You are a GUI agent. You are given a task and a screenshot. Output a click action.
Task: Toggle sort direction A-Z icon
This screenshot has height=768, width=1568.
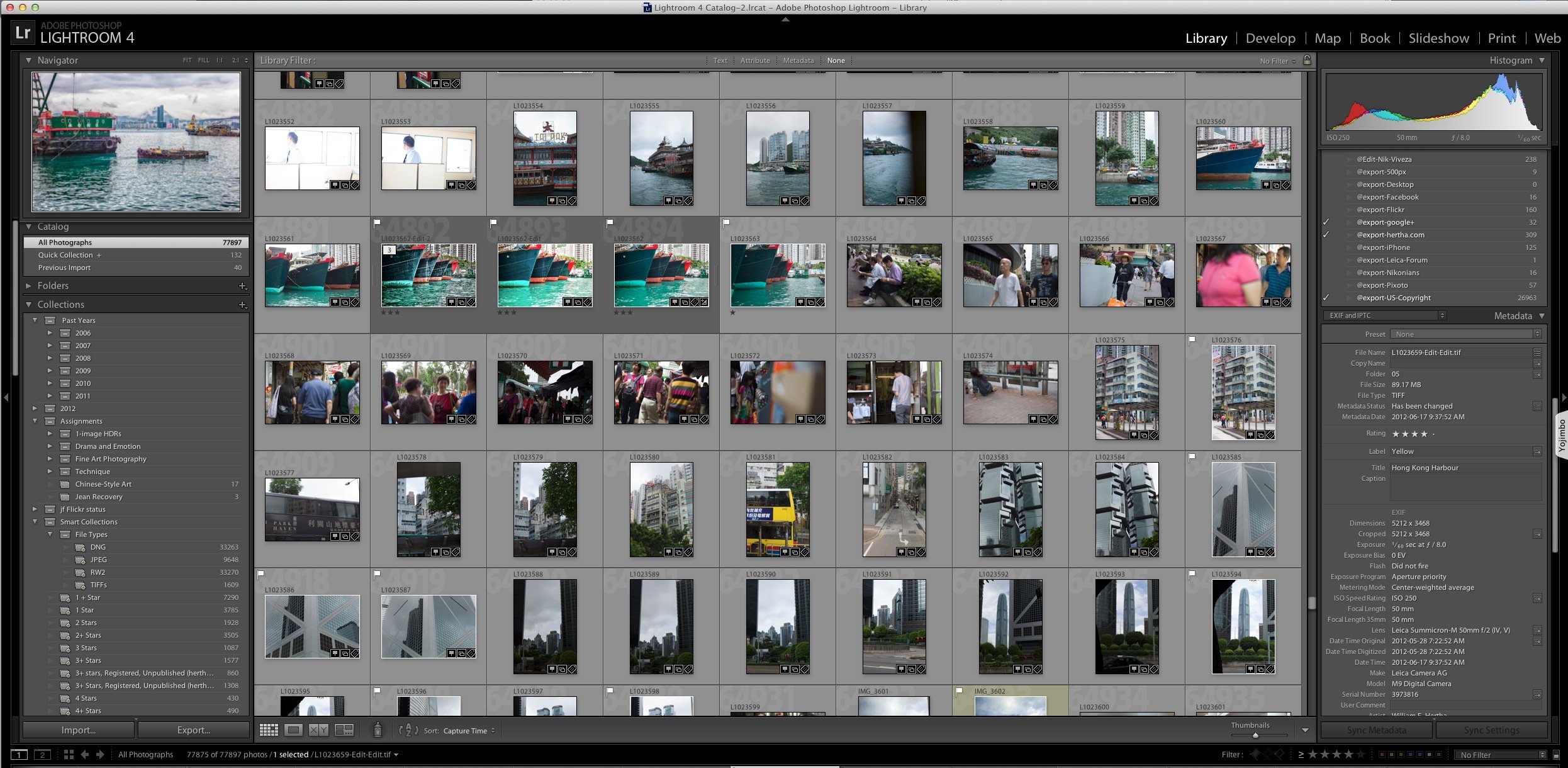click(408, 730)
